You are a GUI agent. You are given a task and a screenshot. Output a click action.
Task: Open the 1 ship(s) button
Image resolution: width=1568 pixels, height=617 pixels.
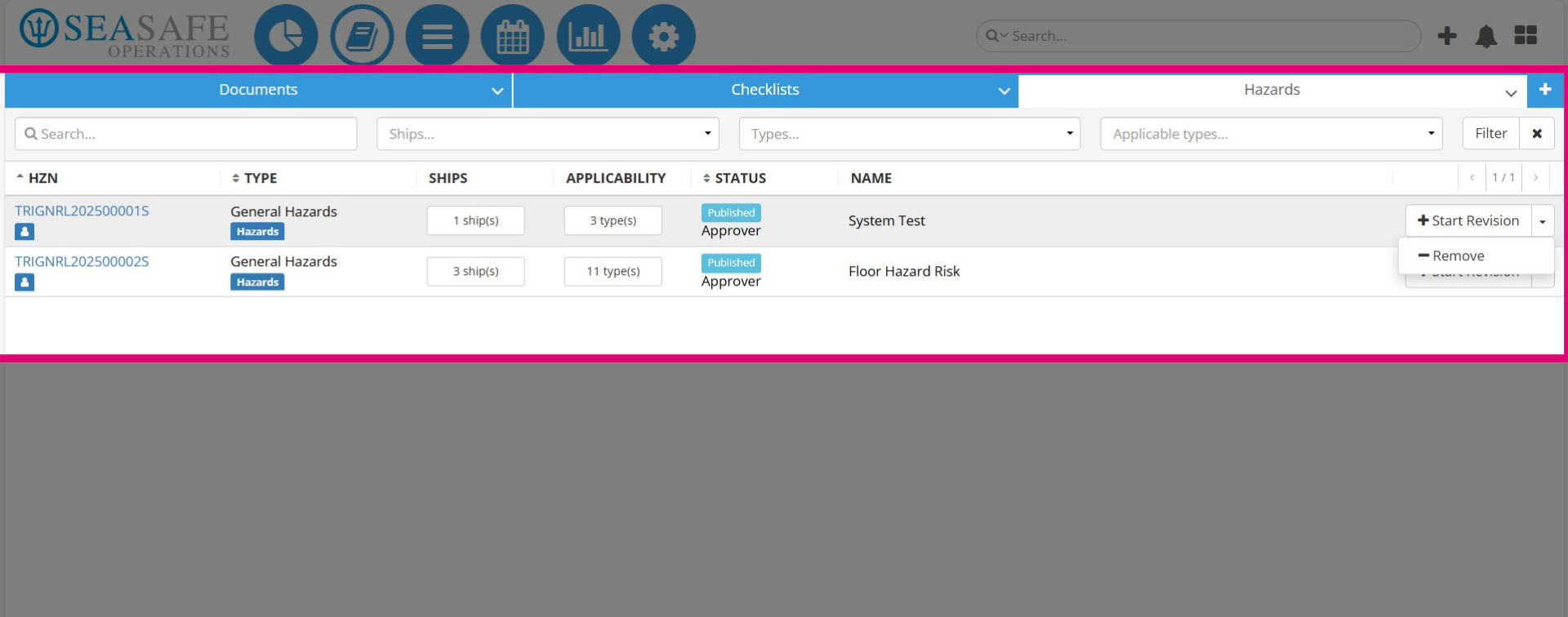[476, 221]
